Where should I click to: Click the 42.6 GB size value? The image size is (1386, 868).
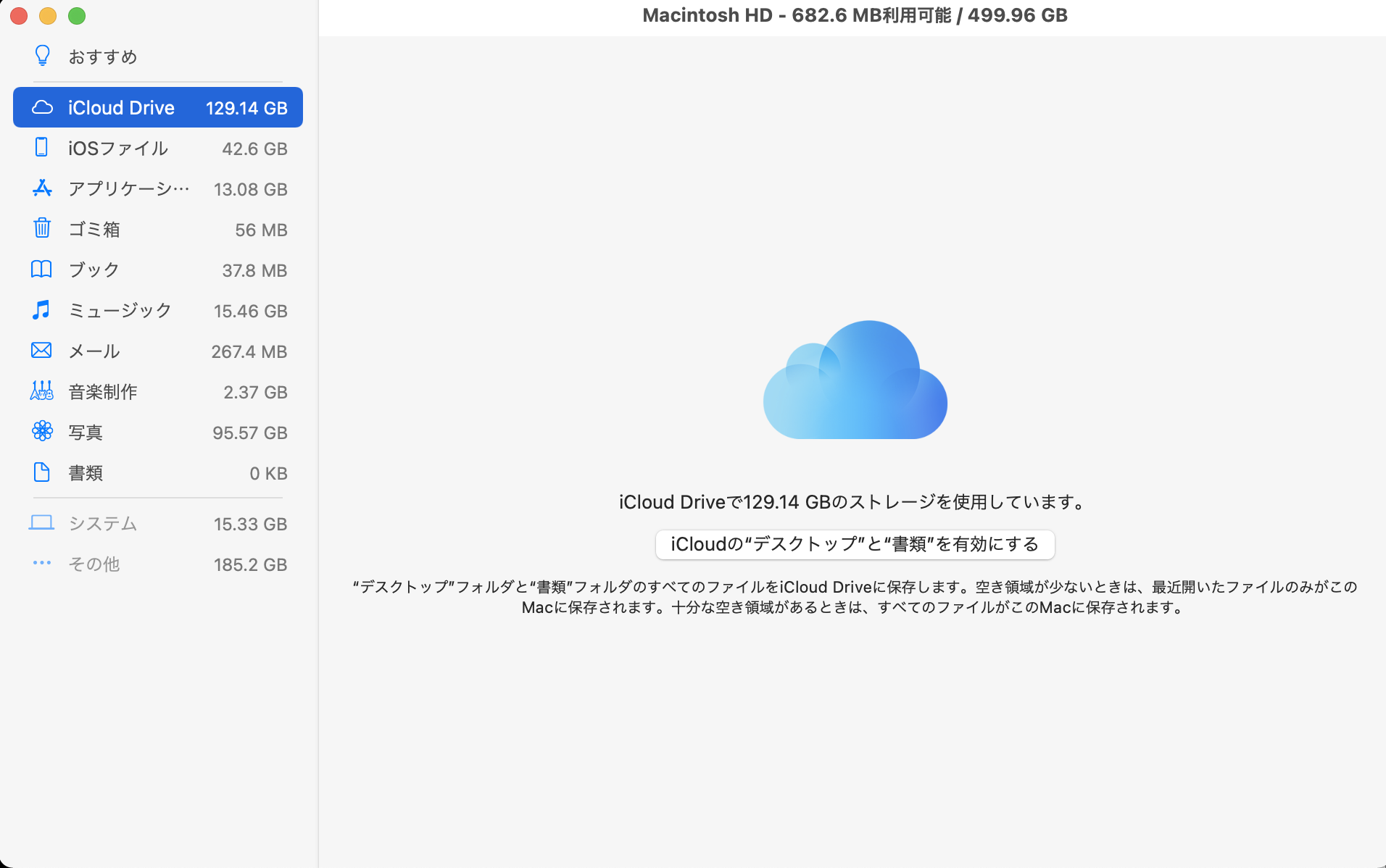(254, 149)
